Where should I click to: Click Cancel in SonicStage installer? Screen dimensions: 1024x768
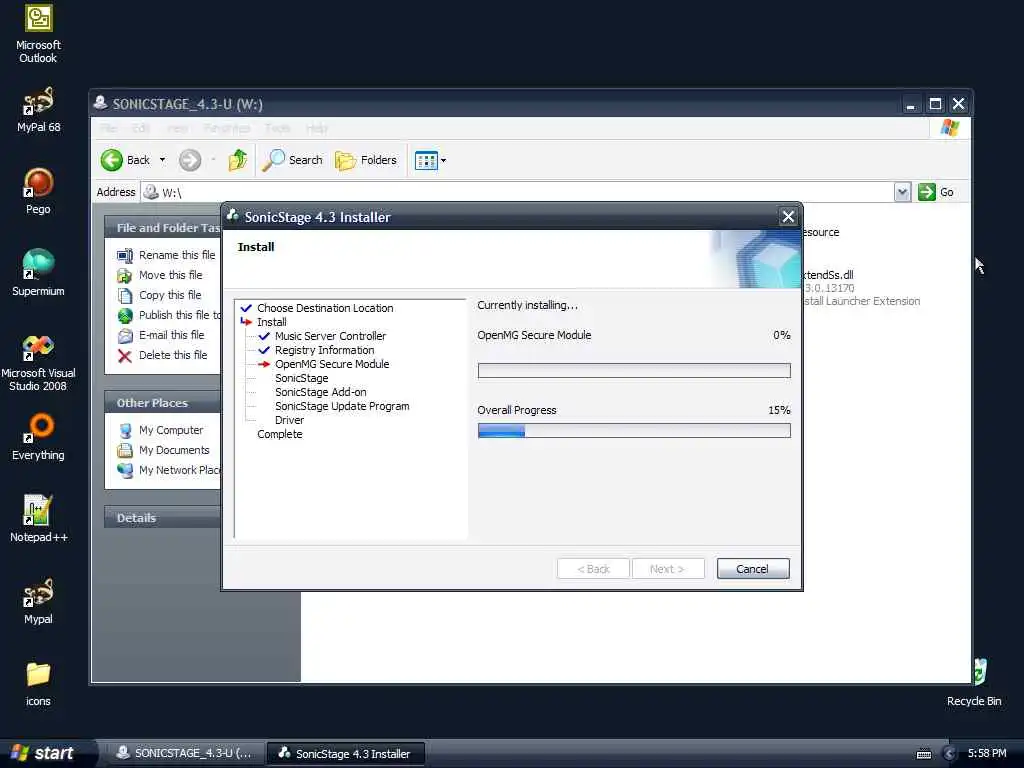752,569
